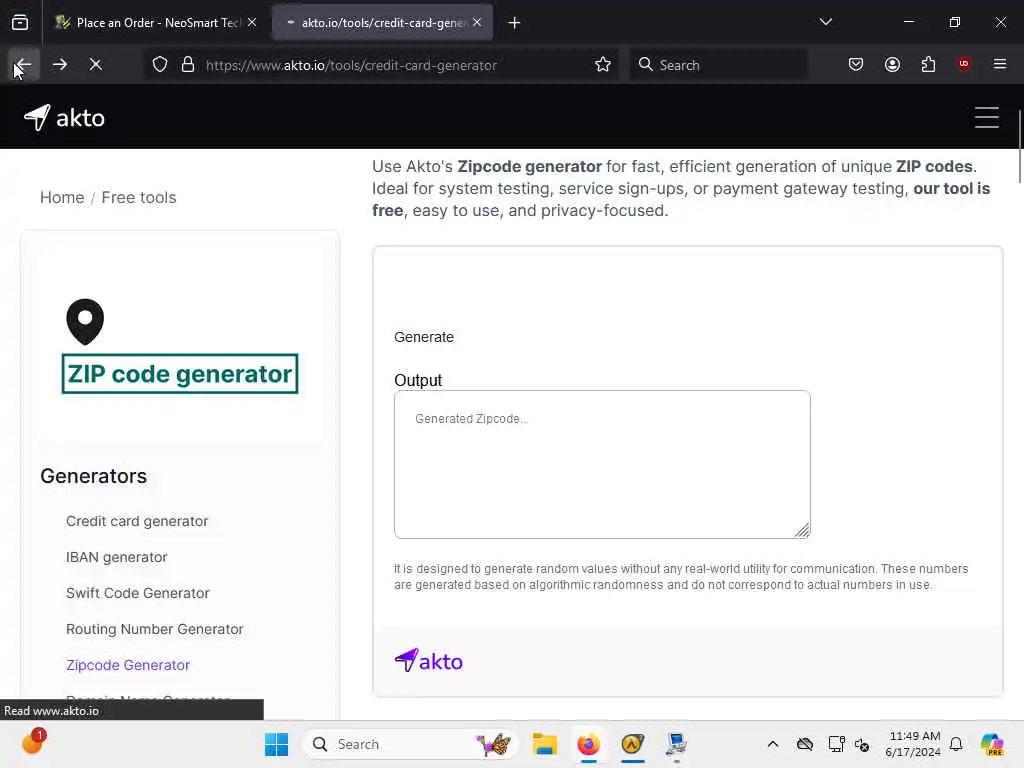Close the Place an Order tab
The image size is (1024, 768).
tap(252, 23)
